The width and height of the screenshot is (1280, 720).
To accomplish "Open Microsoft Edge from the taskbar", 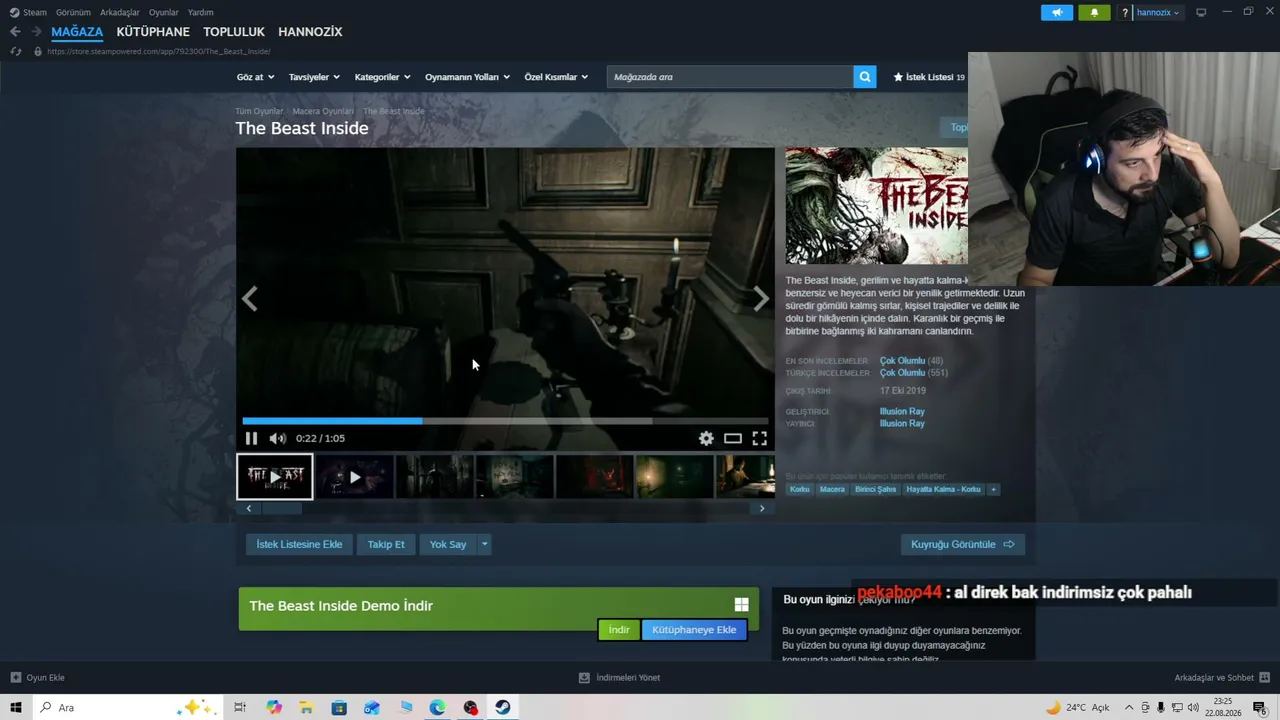I will click(x=437, y=708).
